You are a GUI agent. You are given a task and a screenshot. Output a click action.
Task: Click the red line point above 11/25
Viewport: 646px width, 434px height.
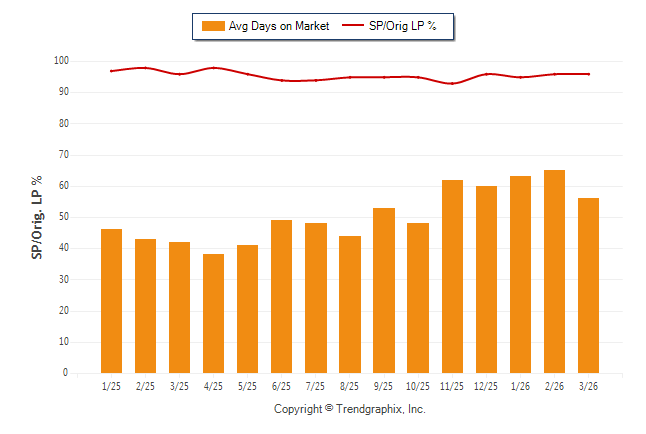452,83
